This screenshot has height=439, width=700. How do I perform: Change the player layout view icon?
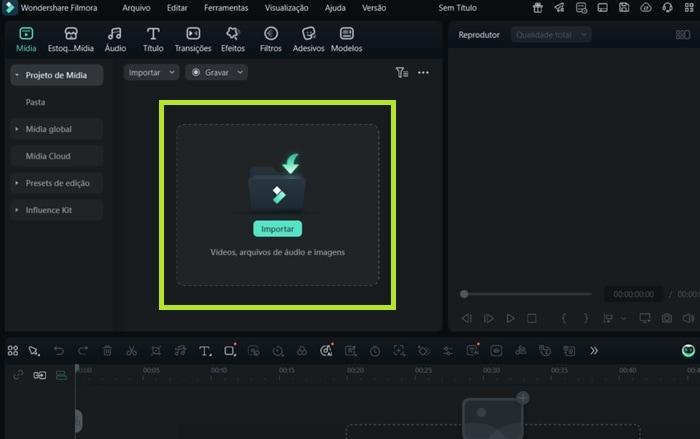coord(683,35)
